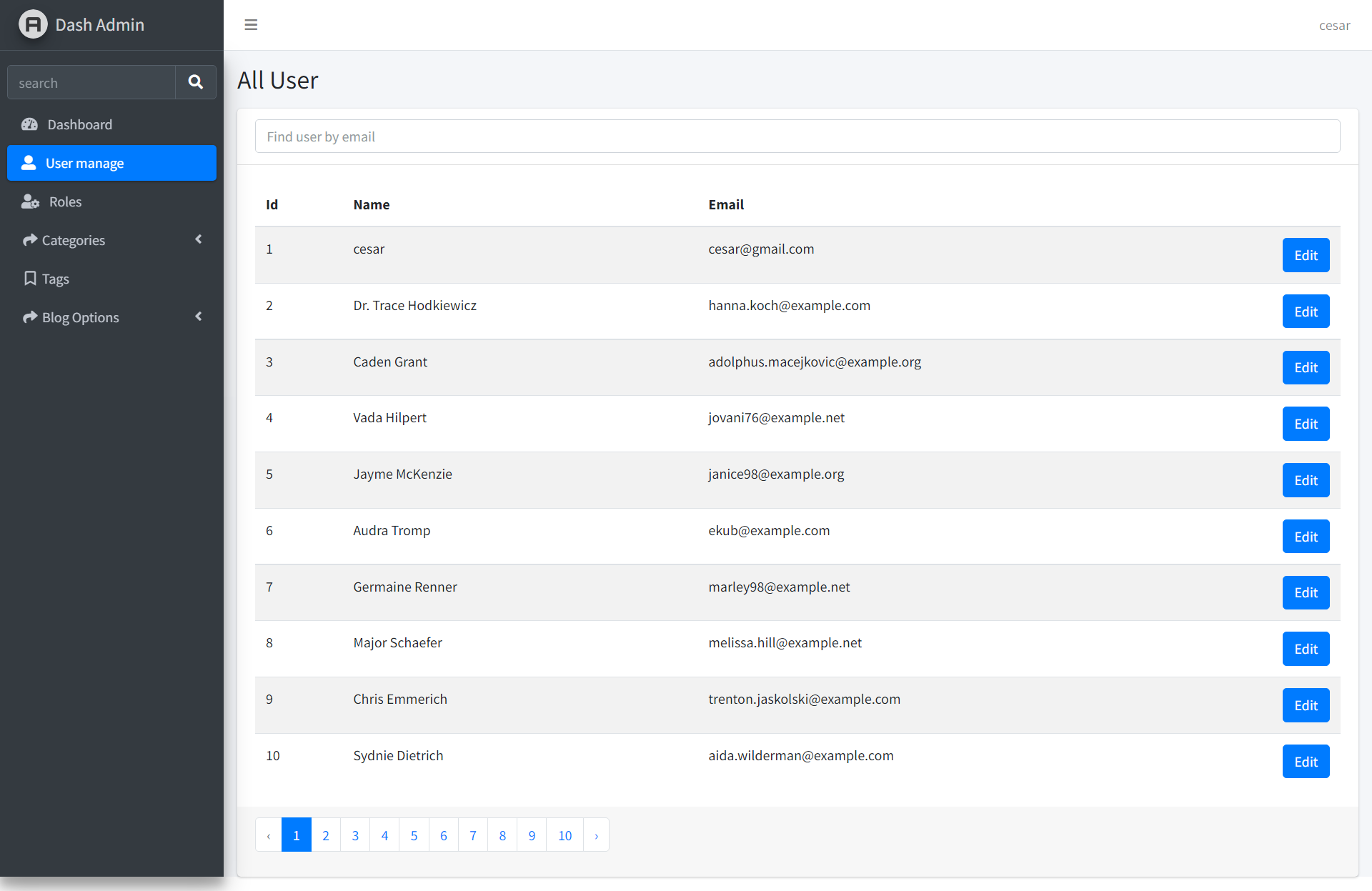Click the User manage person icon
This screenshot has width=1372, height=891.
click(29, 163)
